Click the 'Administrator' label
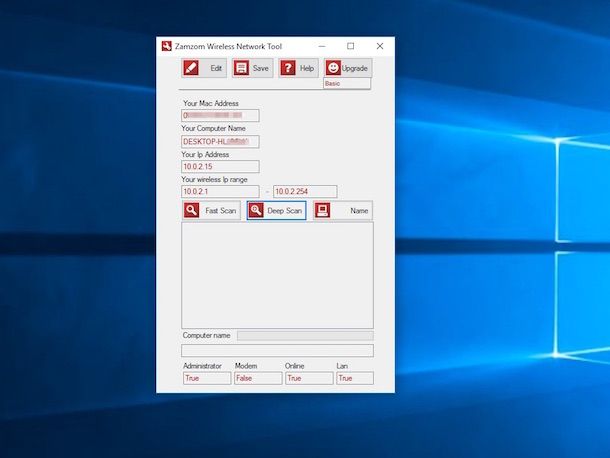The height and width of the screenshot is (458, 610). (202, 366)
